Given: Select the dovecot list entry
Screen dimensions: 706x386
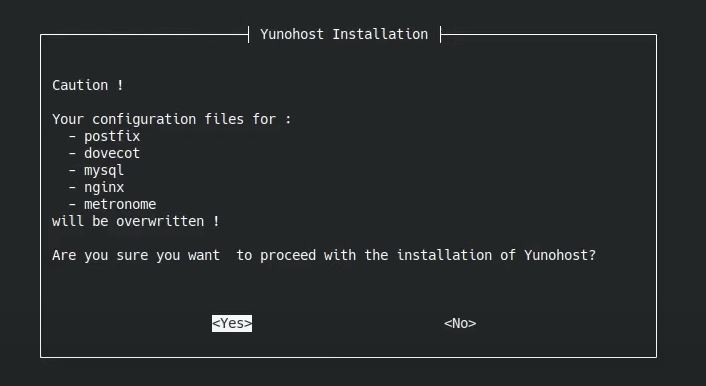Looking at the screenshot, I should tap(112, 153).
